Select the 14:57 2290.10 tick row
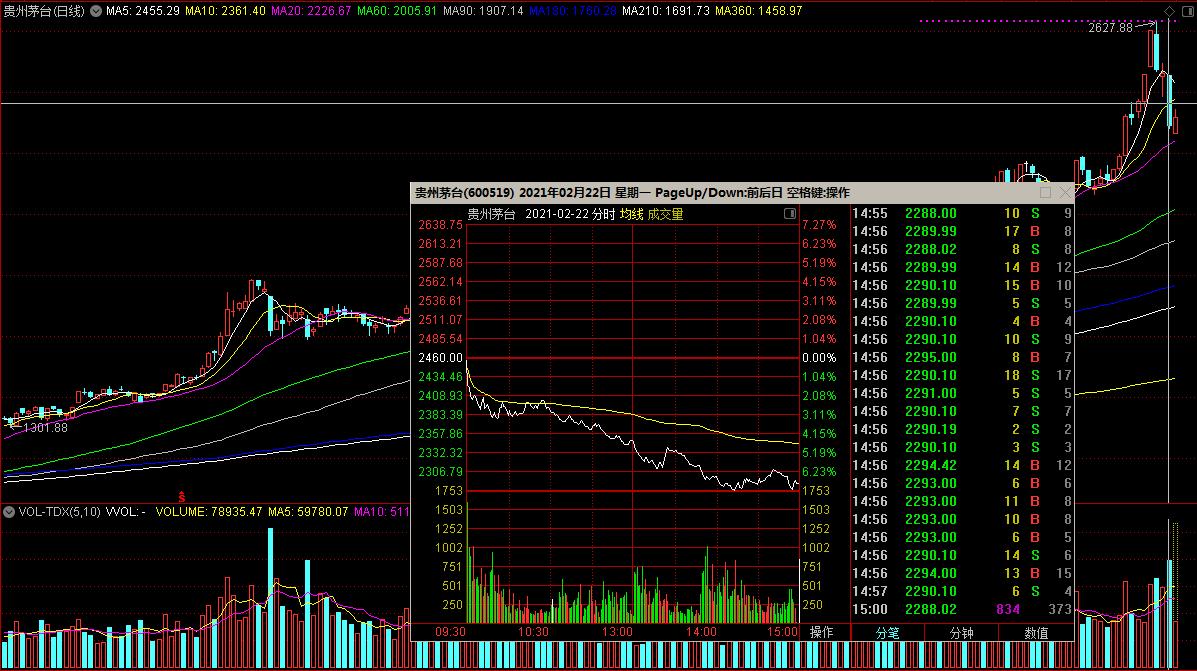This screenshot has height=671, width=1197. [962, 591]
